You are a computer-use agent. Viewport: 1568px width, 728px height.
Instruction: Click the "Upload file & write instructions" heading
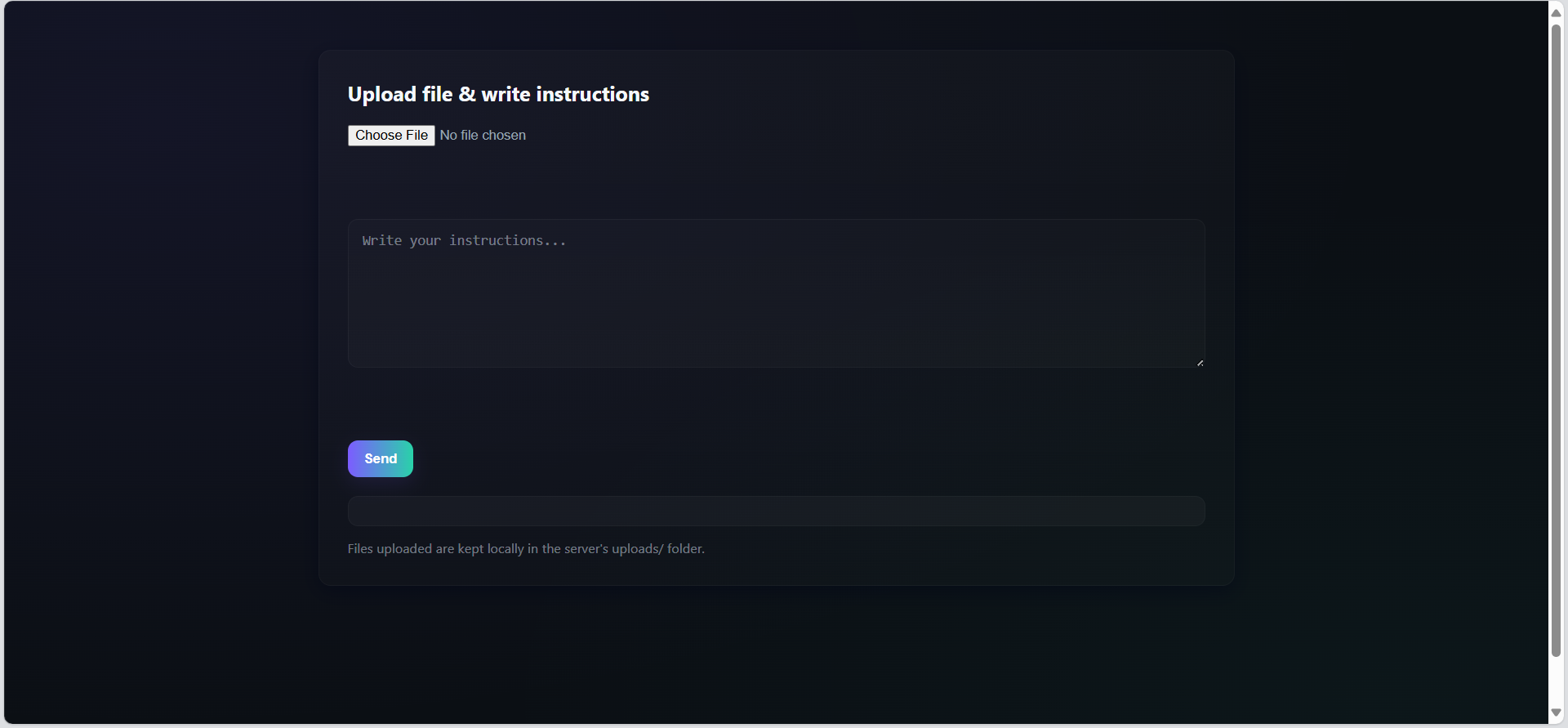pos(498,95)
